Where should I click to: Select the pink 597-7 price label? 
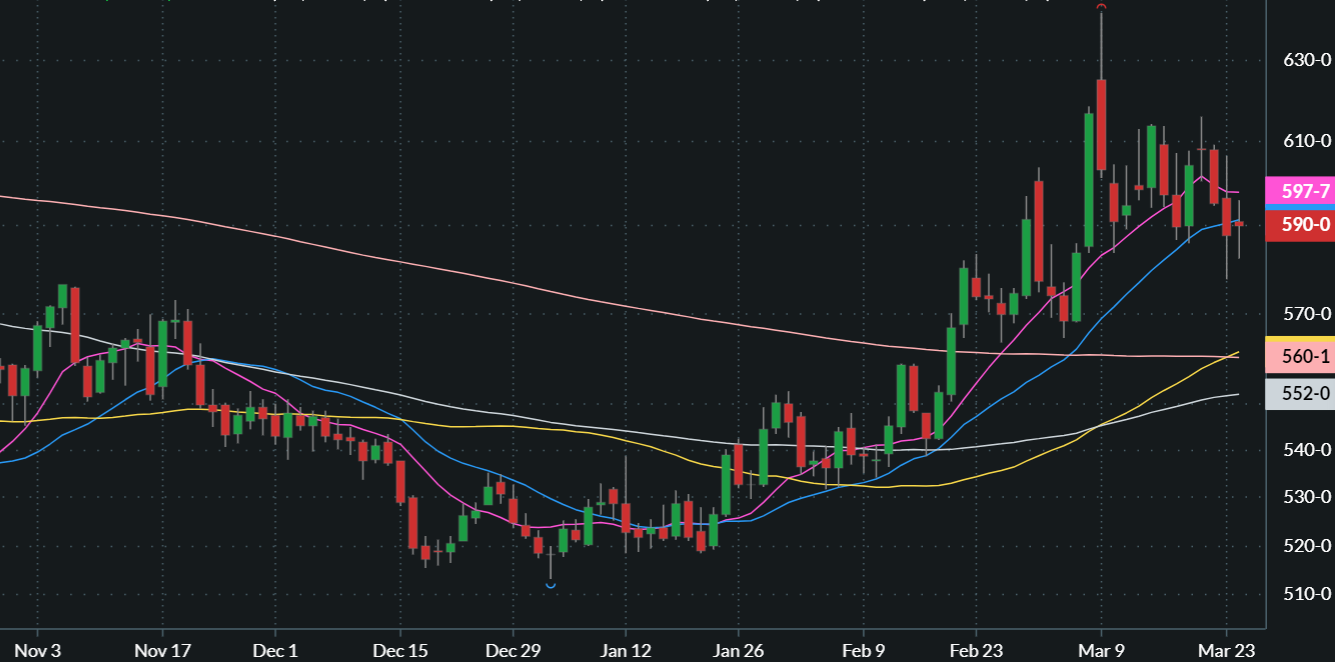tap(1299, 190)
